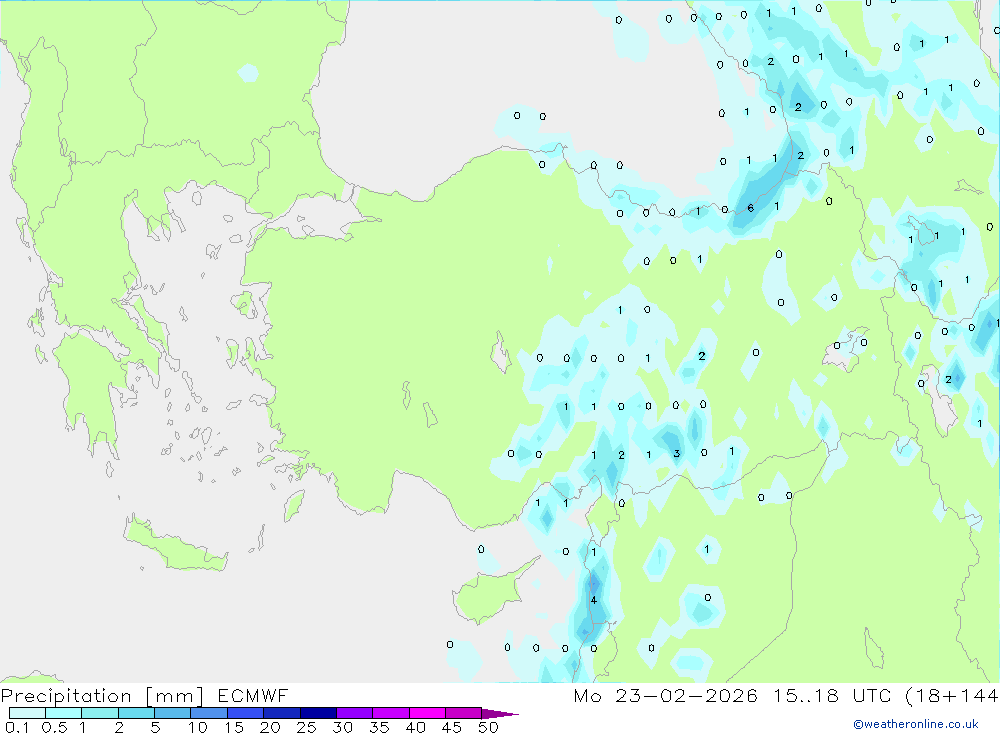The height and width of the screenshot is (733, 1000).
Task: Click the map precipitation value '4'
Action: [x=594, y=600]
